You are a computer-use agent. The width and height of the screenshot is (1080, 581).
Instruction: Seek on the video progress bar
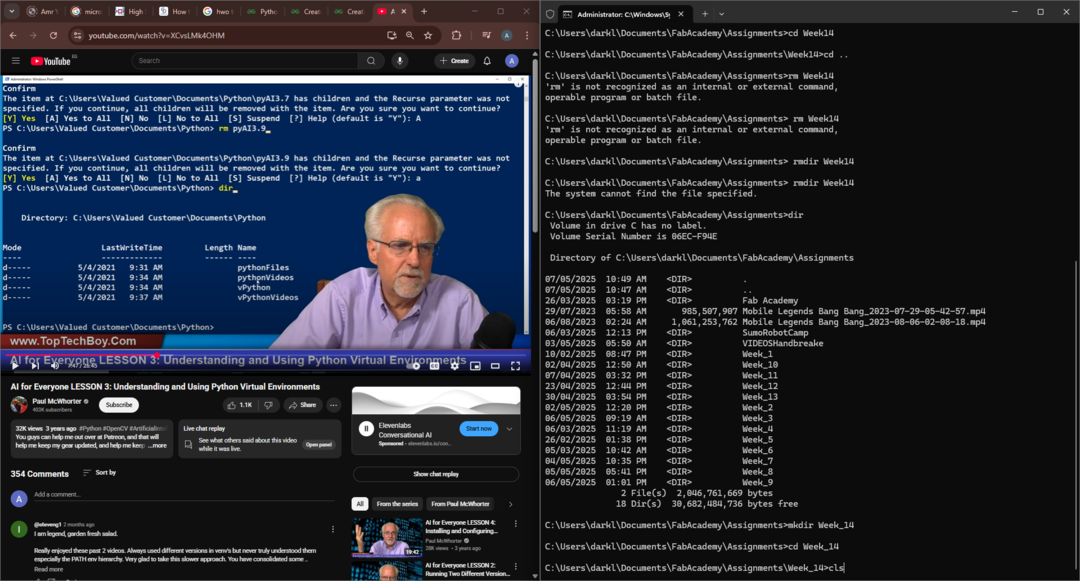(267, 355)
